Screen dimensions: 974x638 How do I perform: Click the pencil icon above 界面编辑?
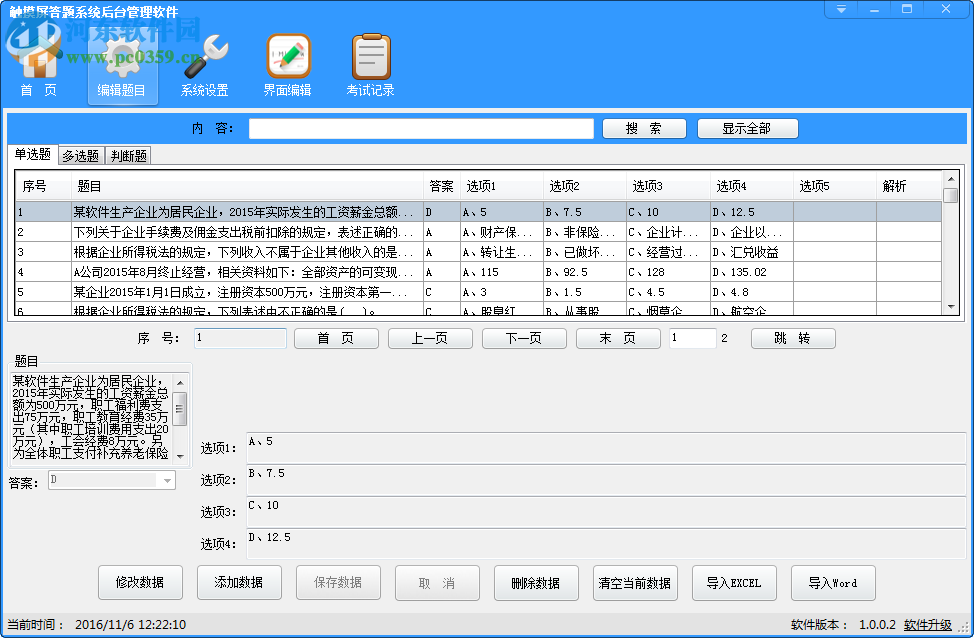(x=287, y=55)
